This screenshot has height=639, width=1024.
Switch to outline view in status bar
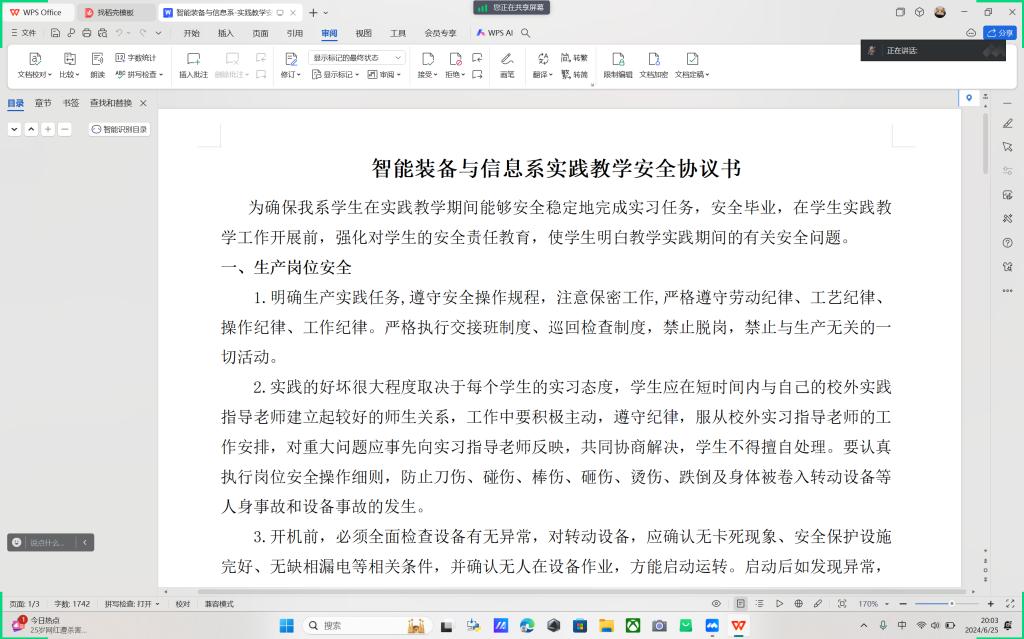tap(760, 604)
